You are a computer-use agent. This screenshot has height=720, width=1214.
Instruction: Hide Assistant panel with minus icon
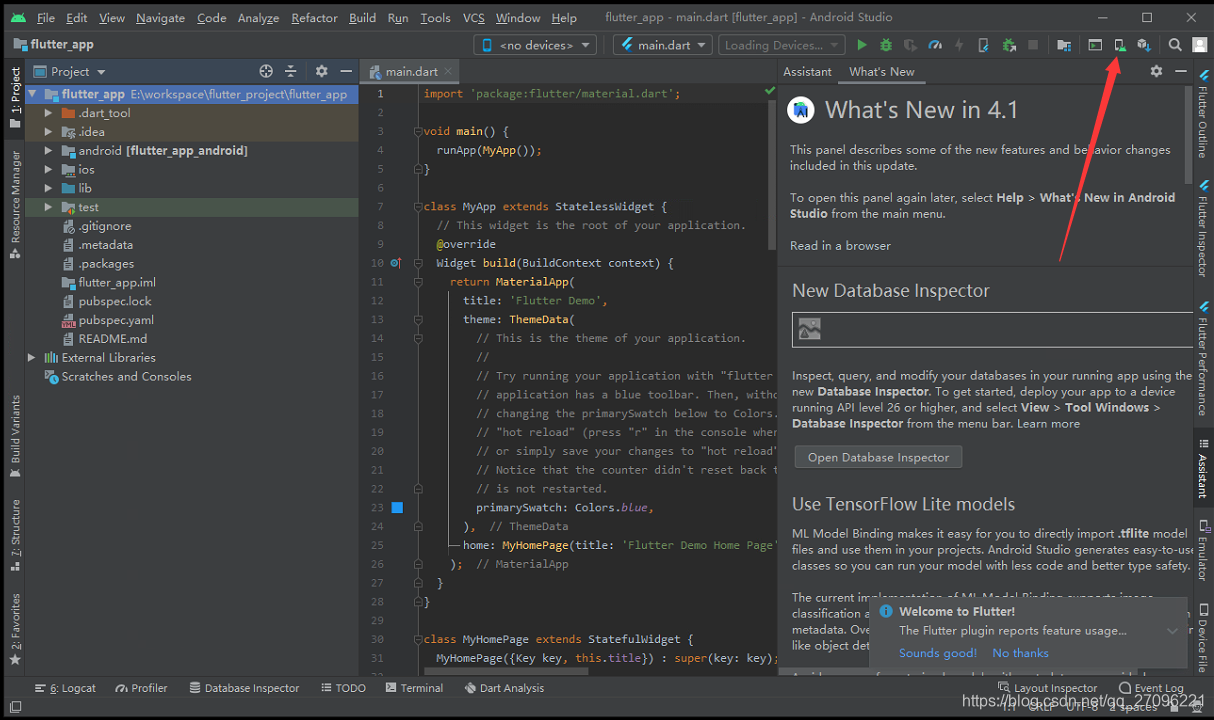coord(1180,71)
